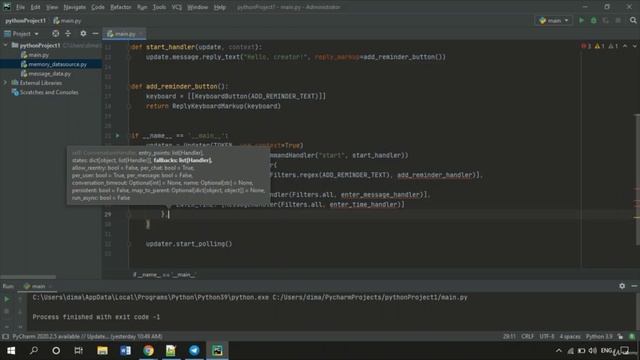The image size is (640, 360).
Task: Open the VCS menu
Action: [176, 7]
